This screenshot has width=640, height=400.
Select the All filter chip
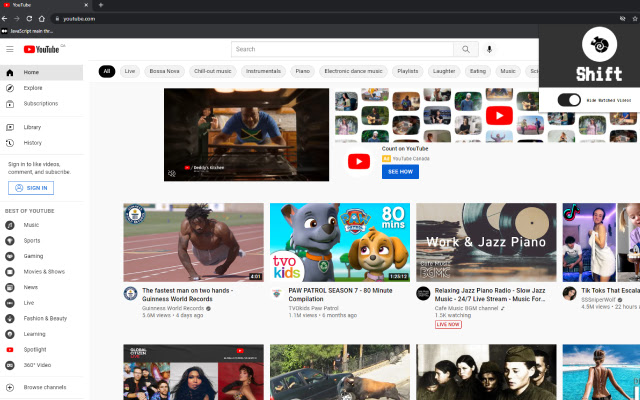(x=107, y=71)
